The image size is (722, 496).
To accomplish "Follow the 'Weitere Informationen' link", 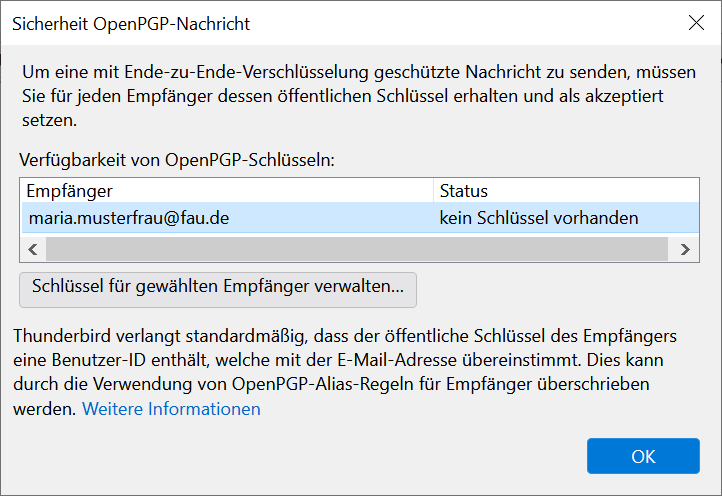I will (171, 409).
